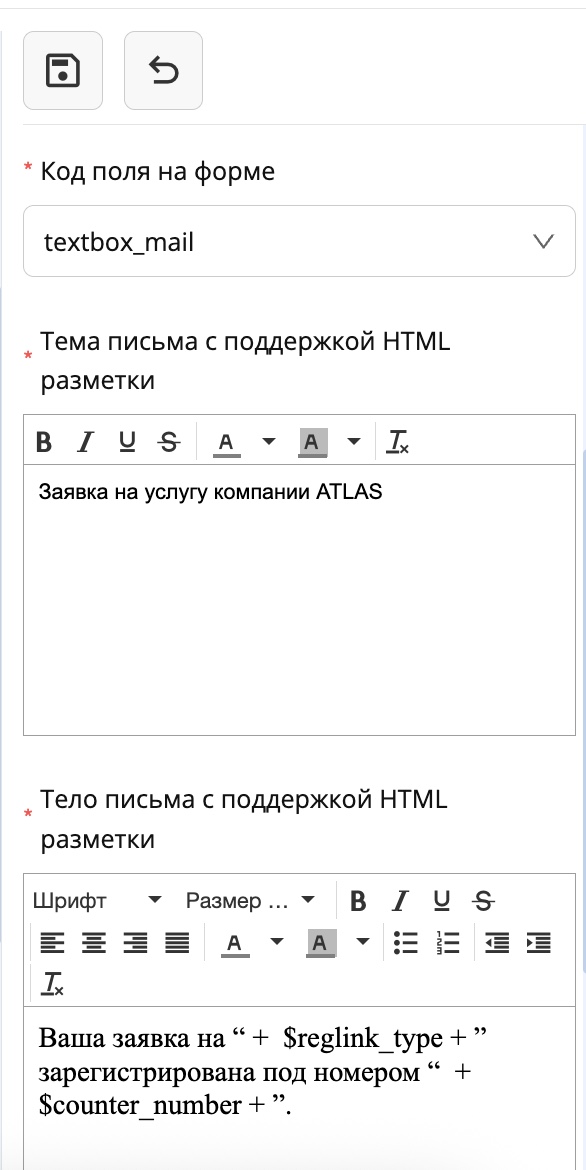Click the Undo/back button
Viewport: 586px width, 1170px height.
[x=163, y=70]
